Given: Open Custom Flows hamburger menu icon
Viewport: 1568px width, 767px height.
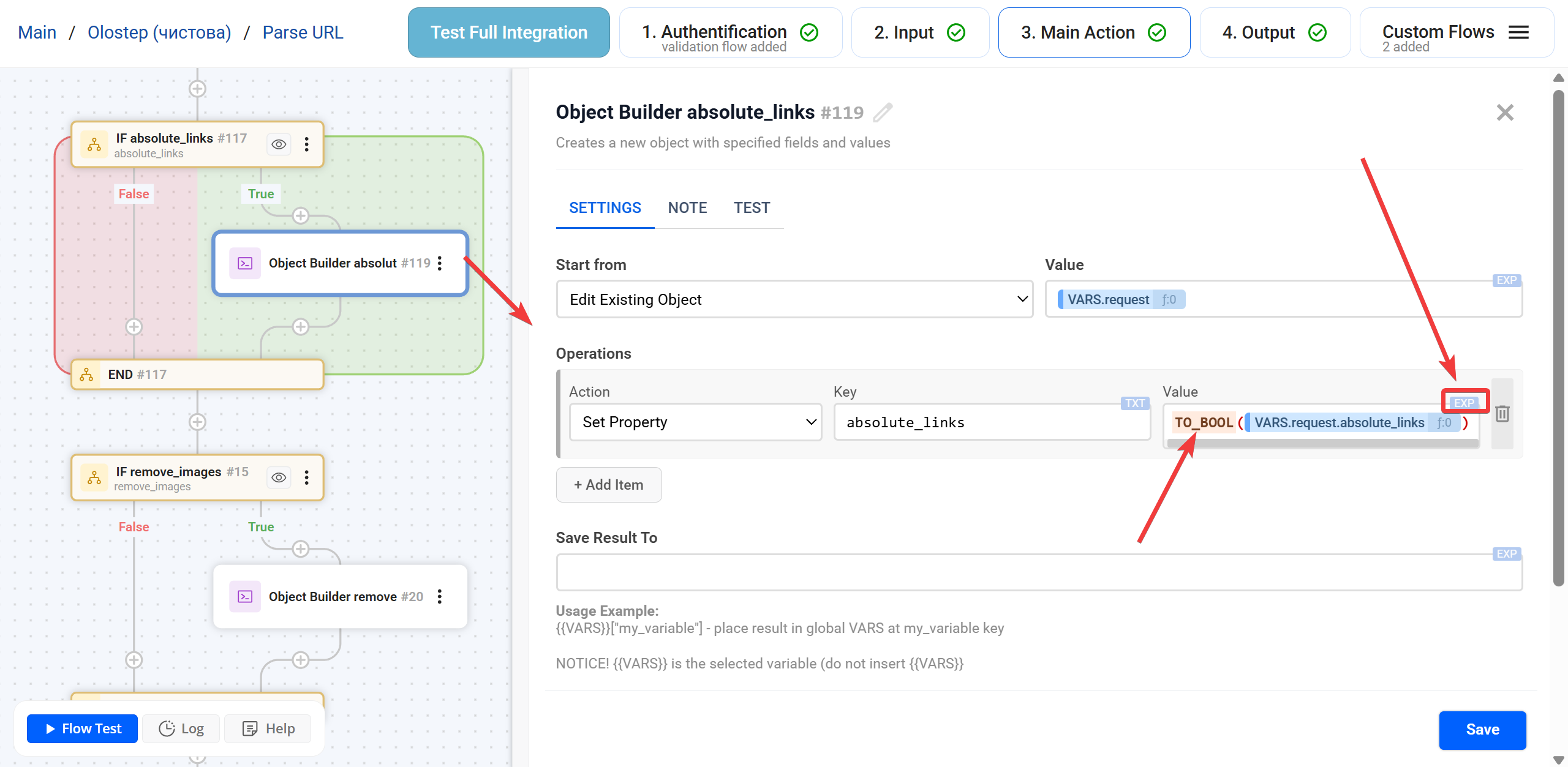Looking at the screenshot, I should [x=1518, y=32].
